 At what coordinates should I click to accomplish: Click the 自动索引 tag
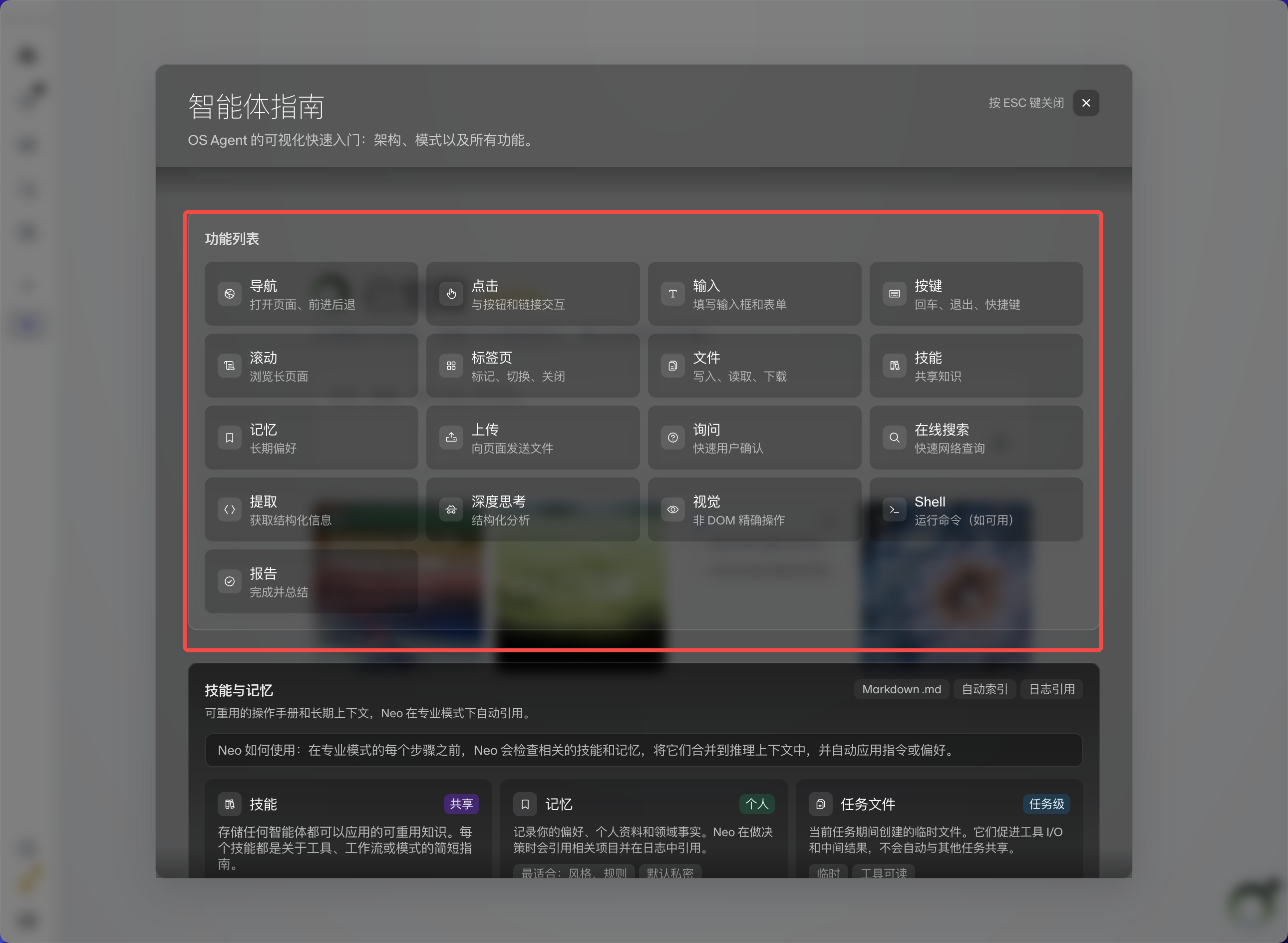(x=984, y=689)
